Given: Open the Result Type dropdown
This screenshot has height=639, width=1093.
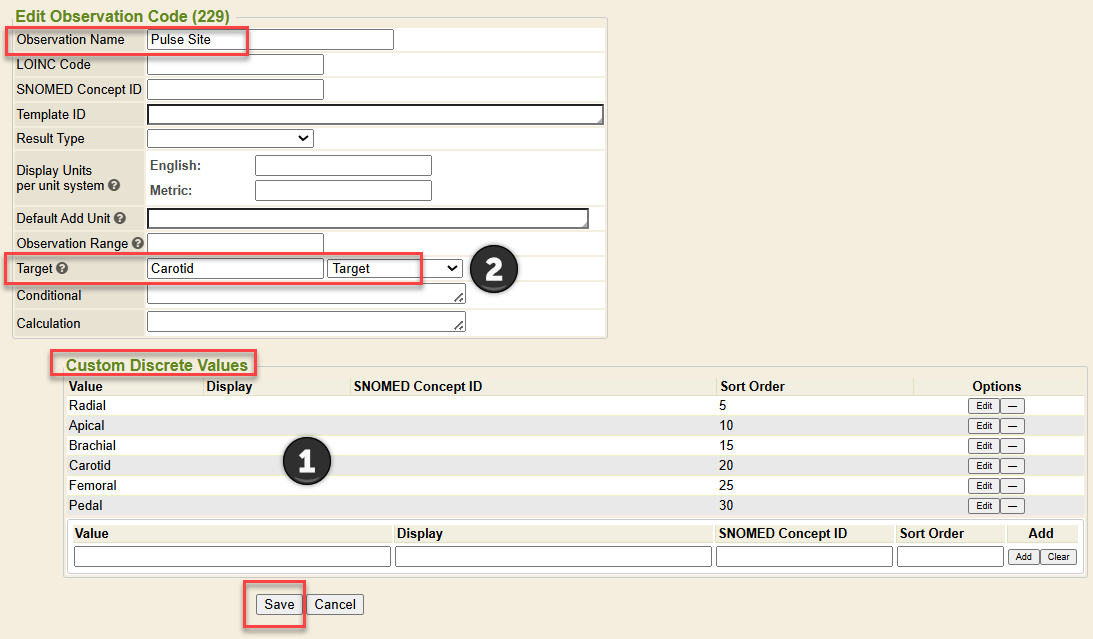Looking at the screenshot, I should pyautogui.click(x=230, y=139).
